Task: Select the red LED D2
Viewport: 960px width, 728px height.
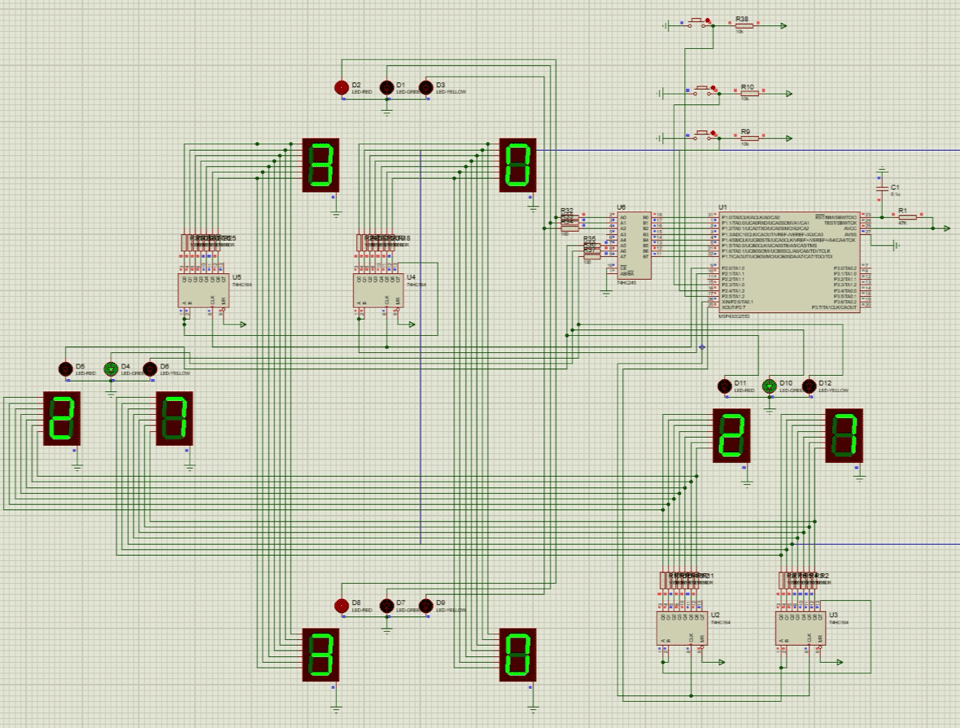Action: [x=342, y=85]
